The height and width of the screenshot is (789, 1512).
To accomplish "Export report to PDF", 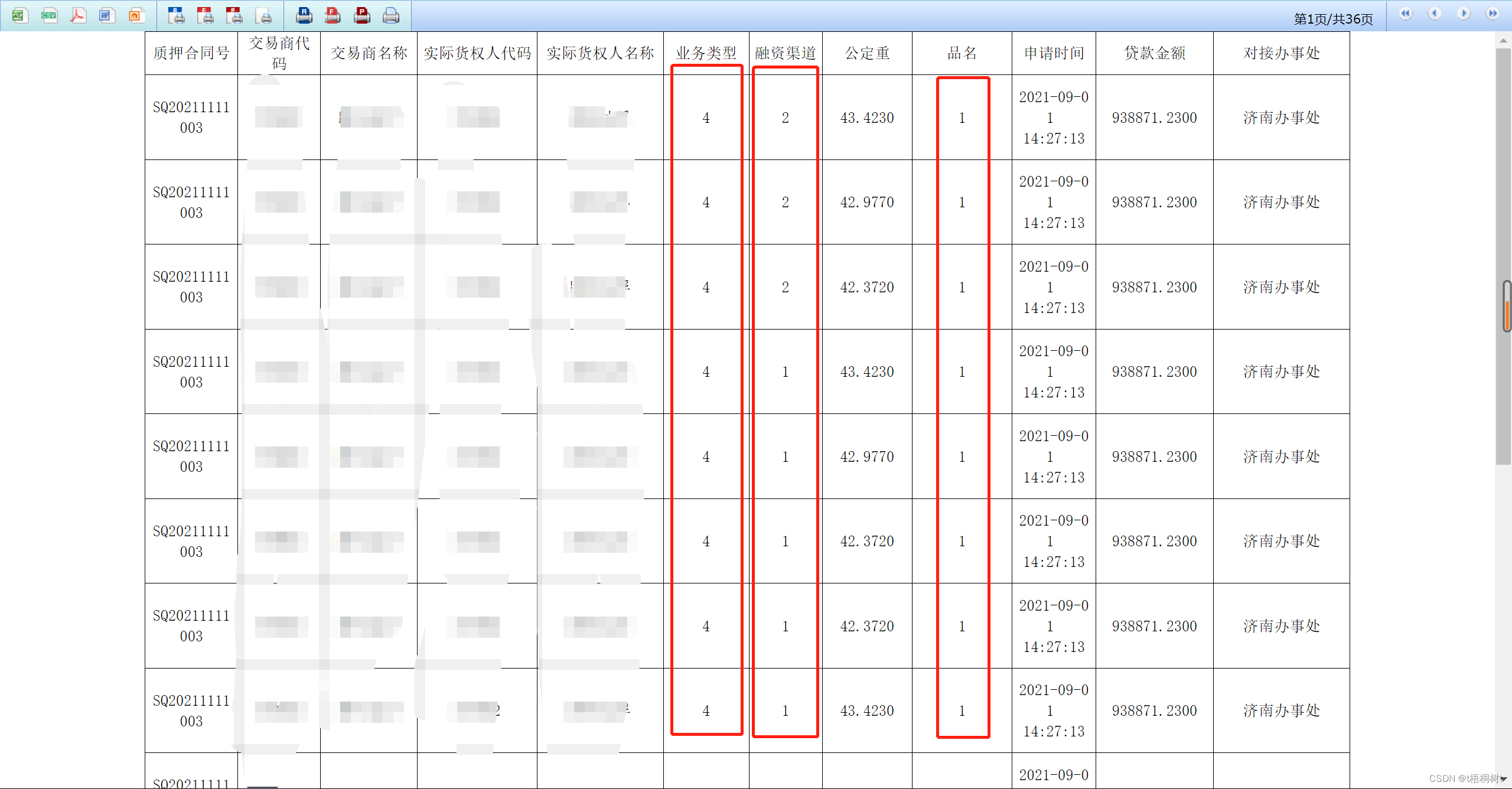I will (78, 15).
